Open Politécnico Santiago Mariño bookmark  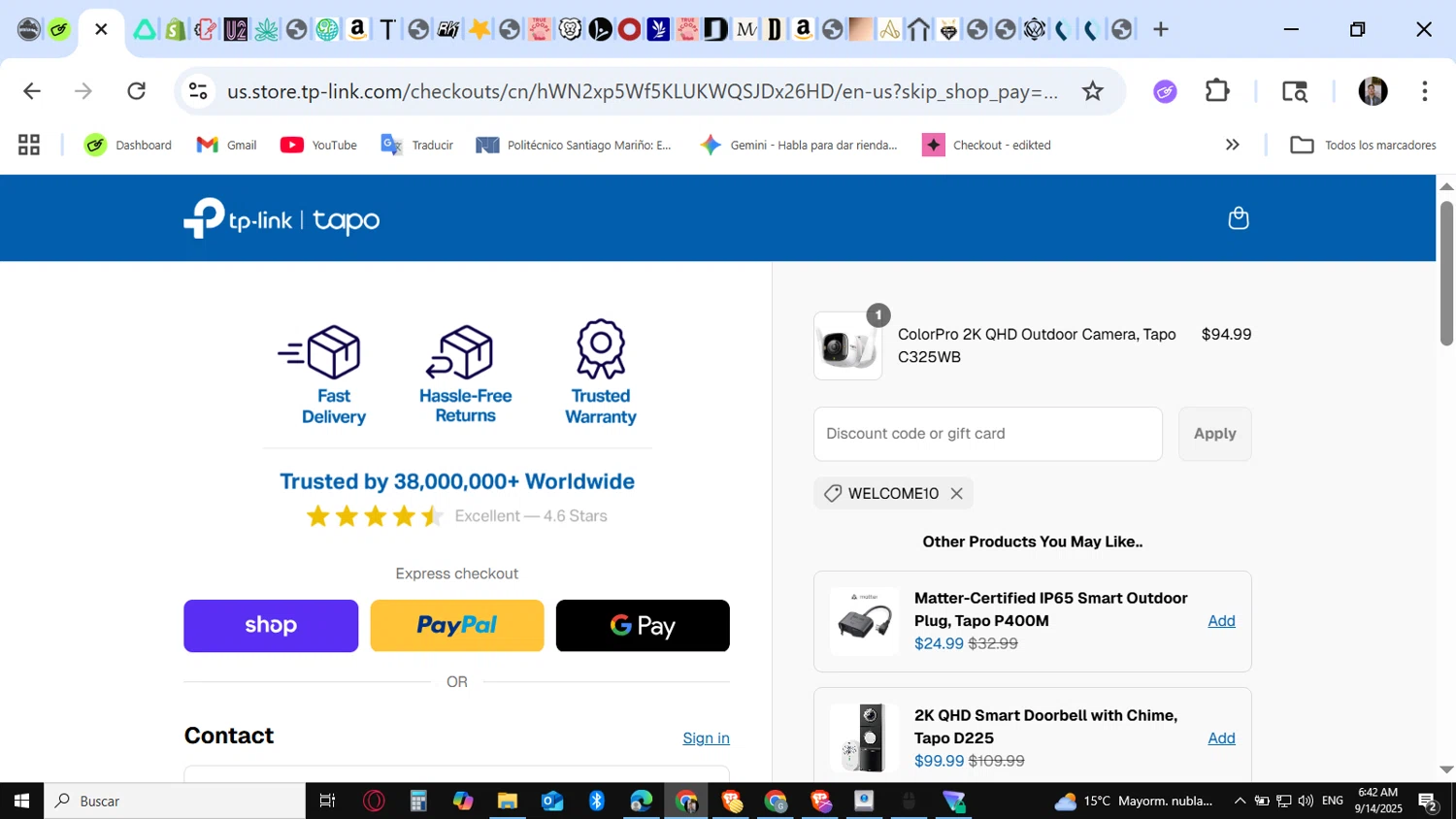coord(574,145)
